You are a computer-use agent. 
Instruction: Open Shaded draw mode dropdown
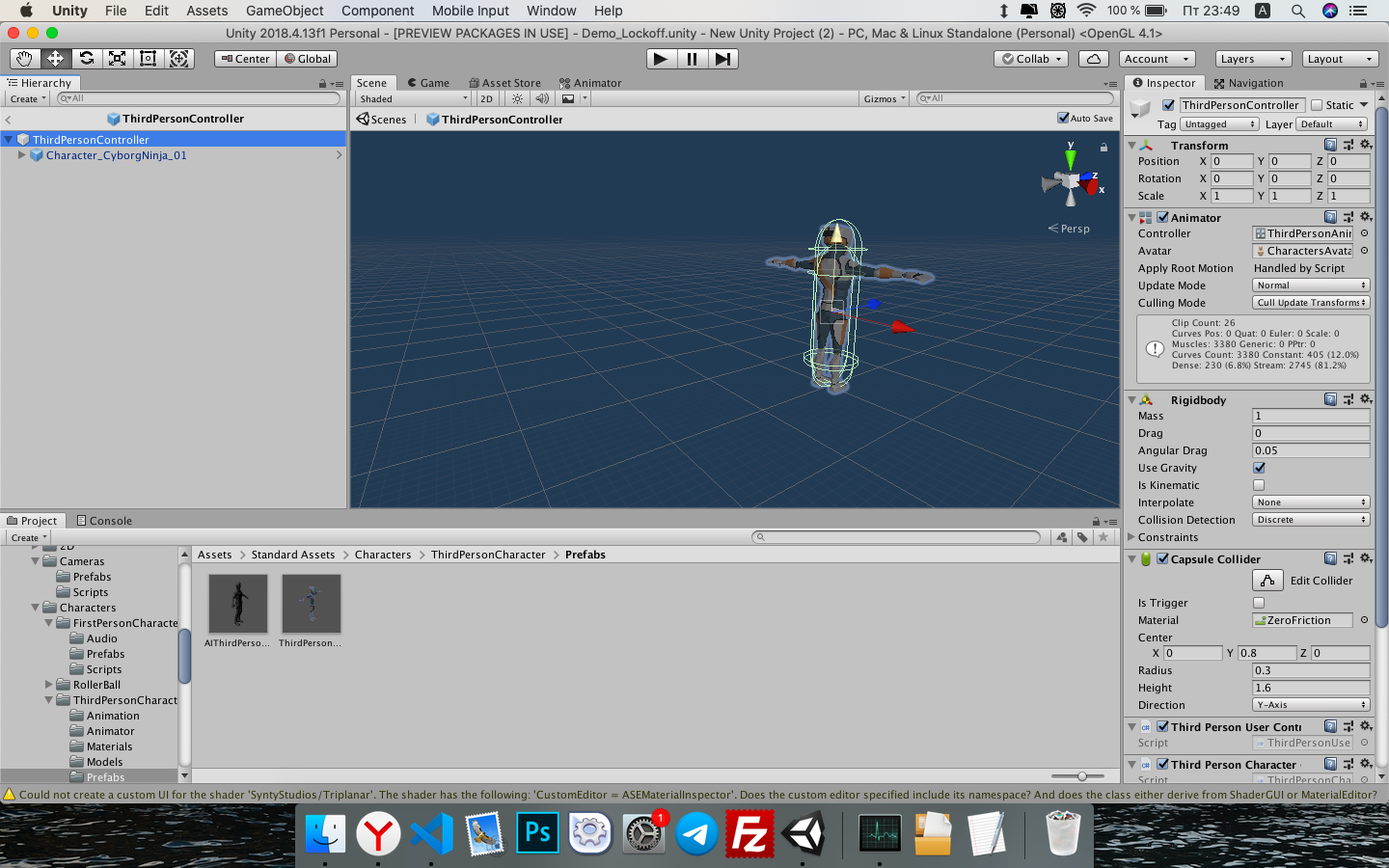point(412,98)
